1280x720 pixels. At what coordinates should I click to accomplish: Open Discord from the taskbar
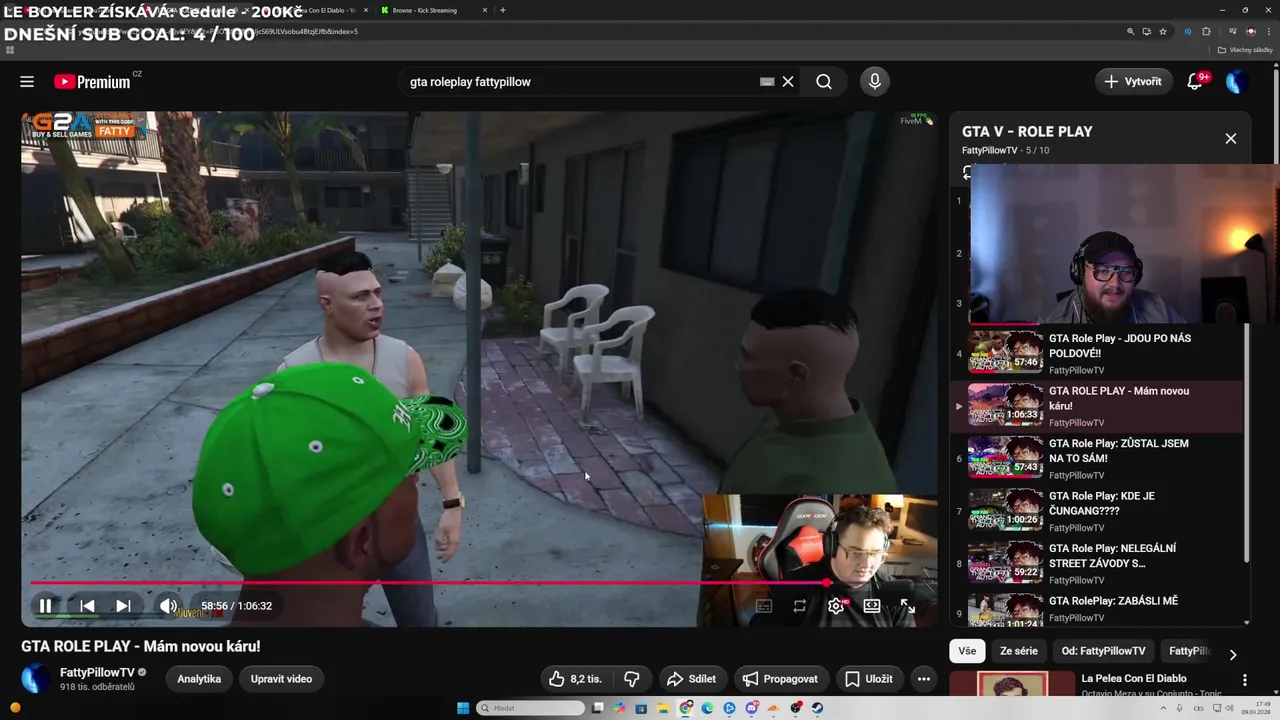coord(752,708)
